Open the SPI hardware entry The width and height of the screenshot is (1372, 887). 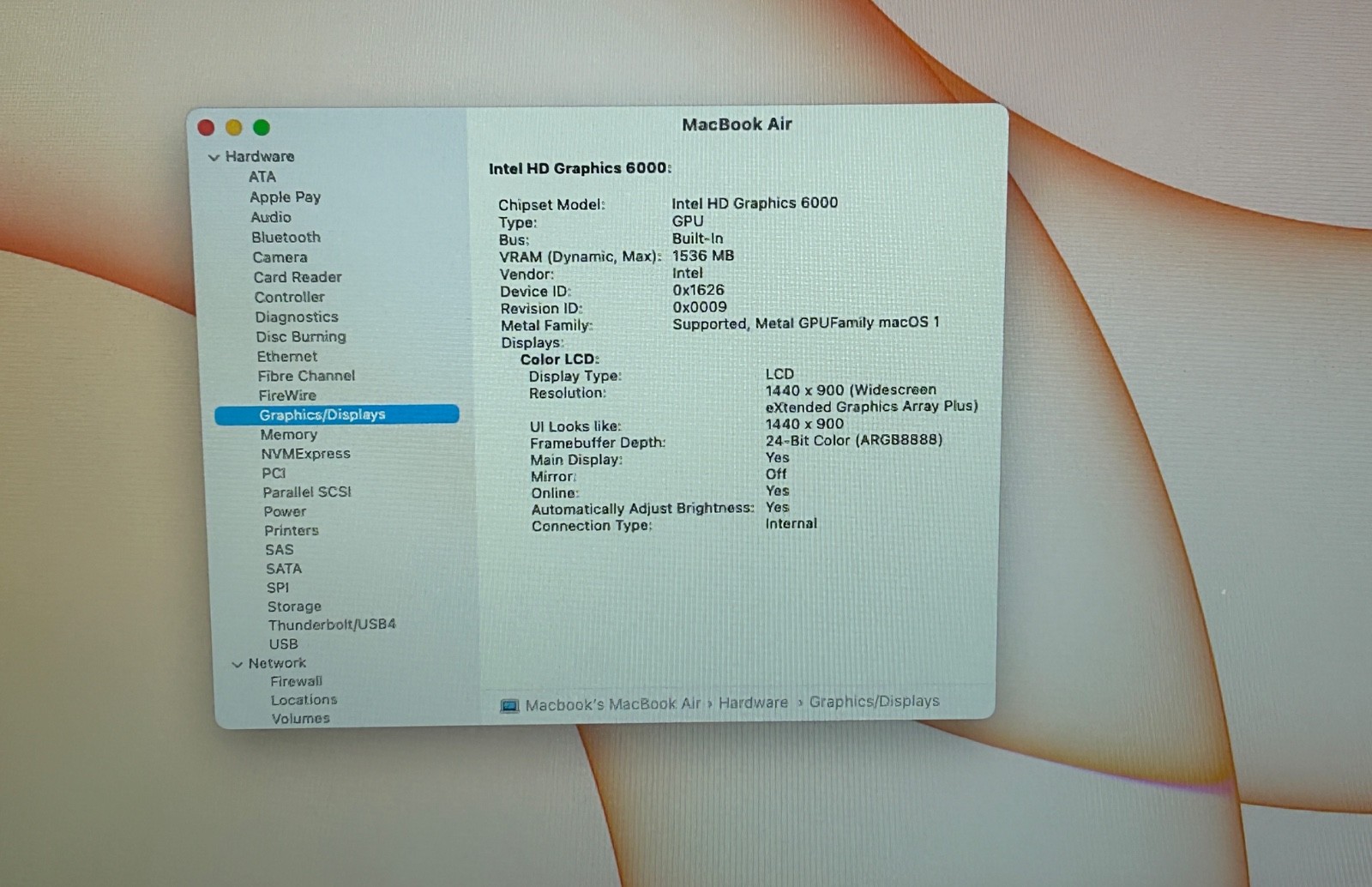pyautogui.click(x=278, y=588)
